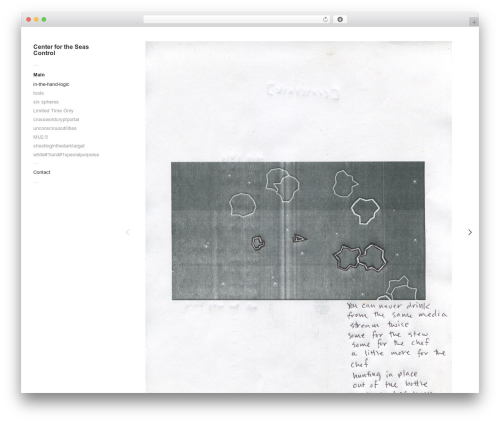This screenshot has width=500, height=423.
Task: Open the Main menu item
Action: pos(39,75)
